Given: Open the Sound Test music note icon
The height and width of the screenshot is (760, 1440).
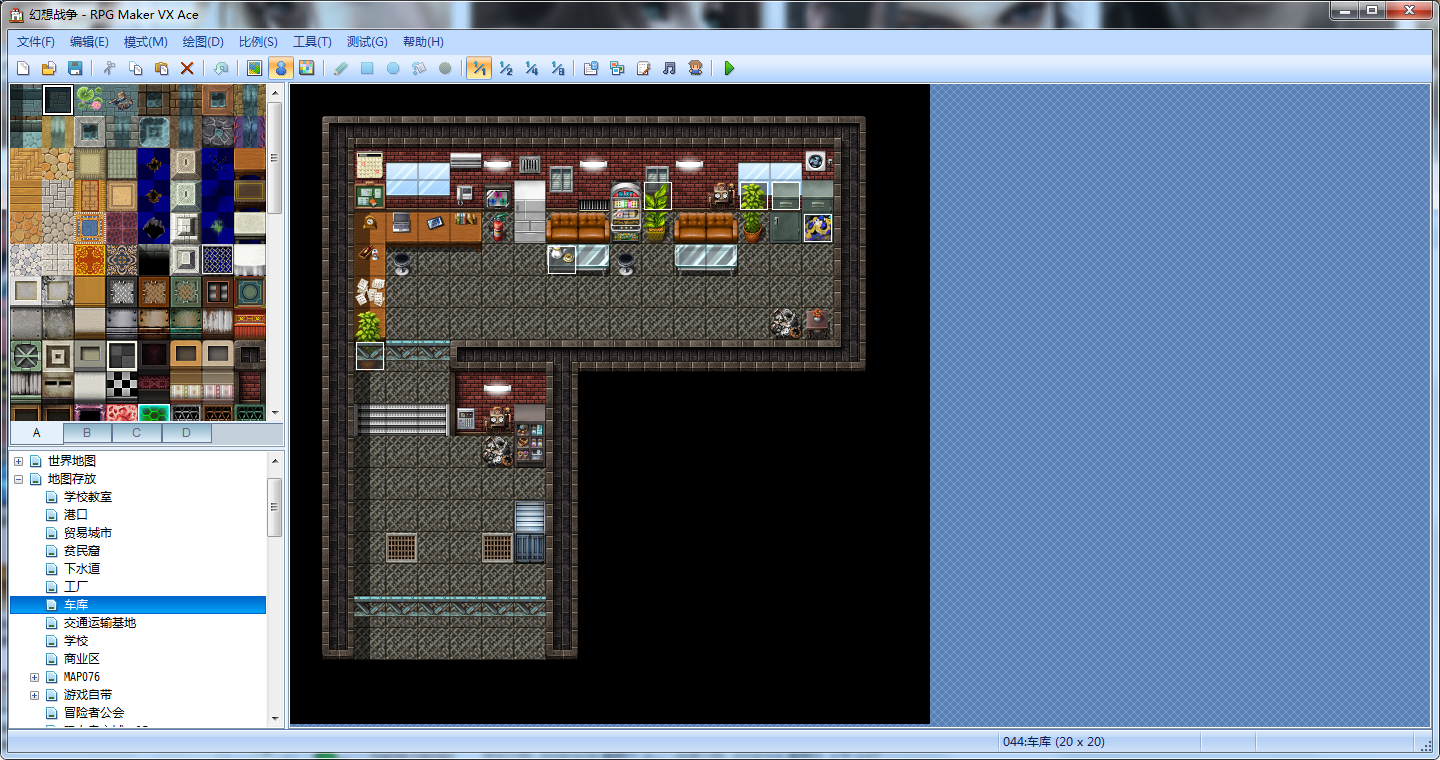Looking at the screenshot, I should click(x=669, y=68).
